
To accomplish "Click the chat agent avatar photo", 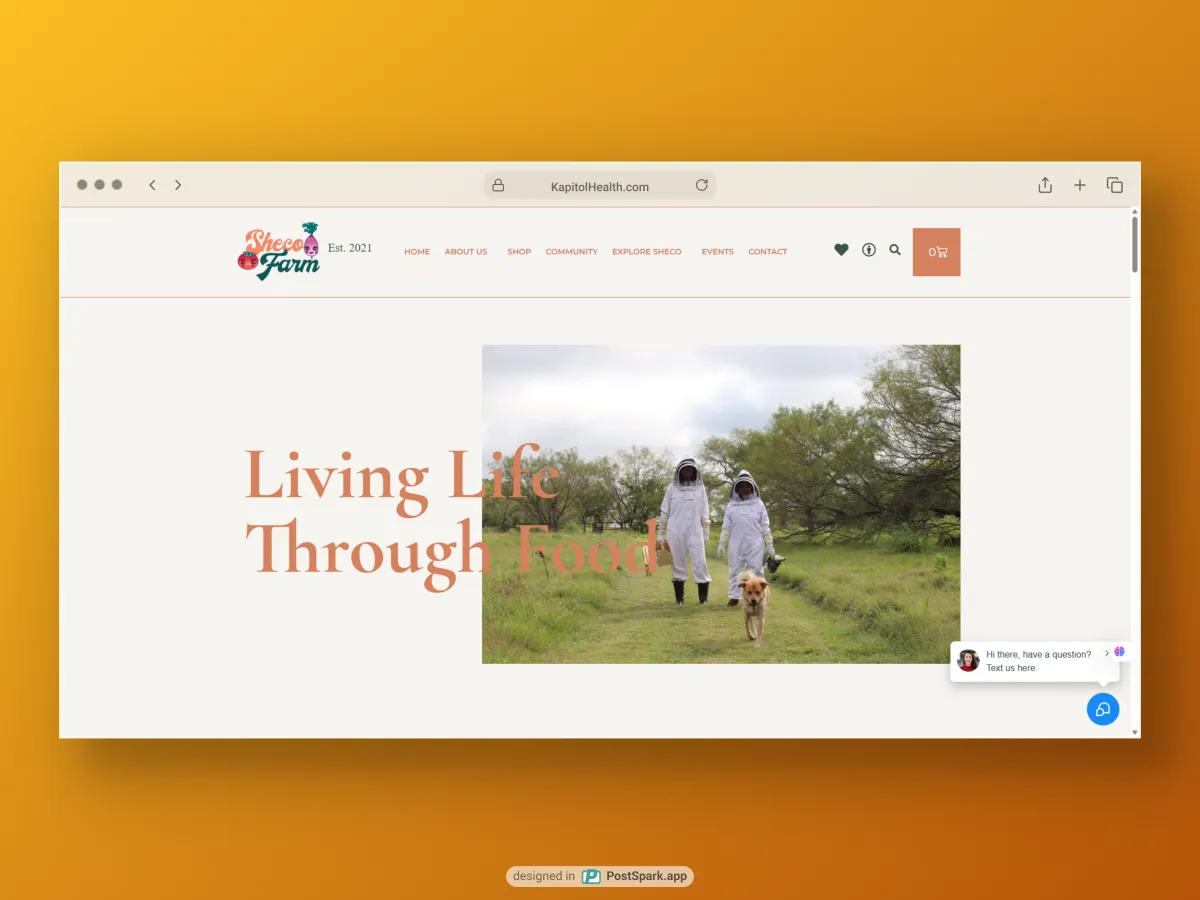I will pos(968,660).
